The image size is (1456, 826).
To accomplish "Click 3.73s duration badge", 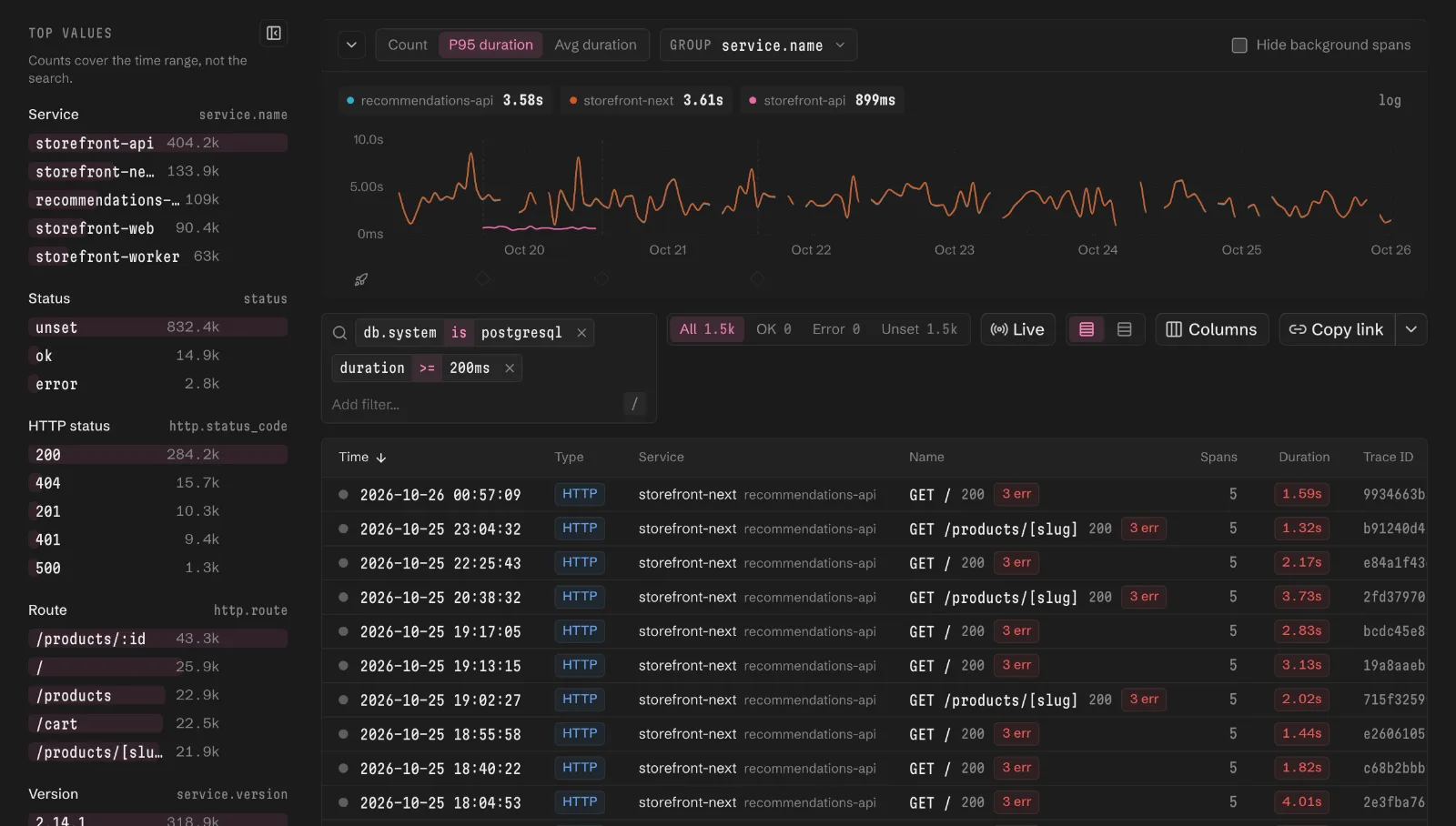I will [x=1301, y=597].
